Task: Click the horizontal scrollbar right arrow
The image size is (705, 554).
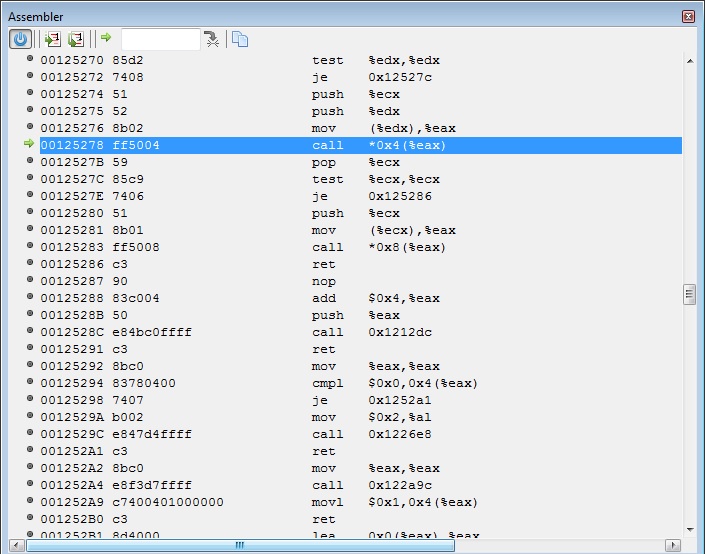Action: (x=673, y=545)
